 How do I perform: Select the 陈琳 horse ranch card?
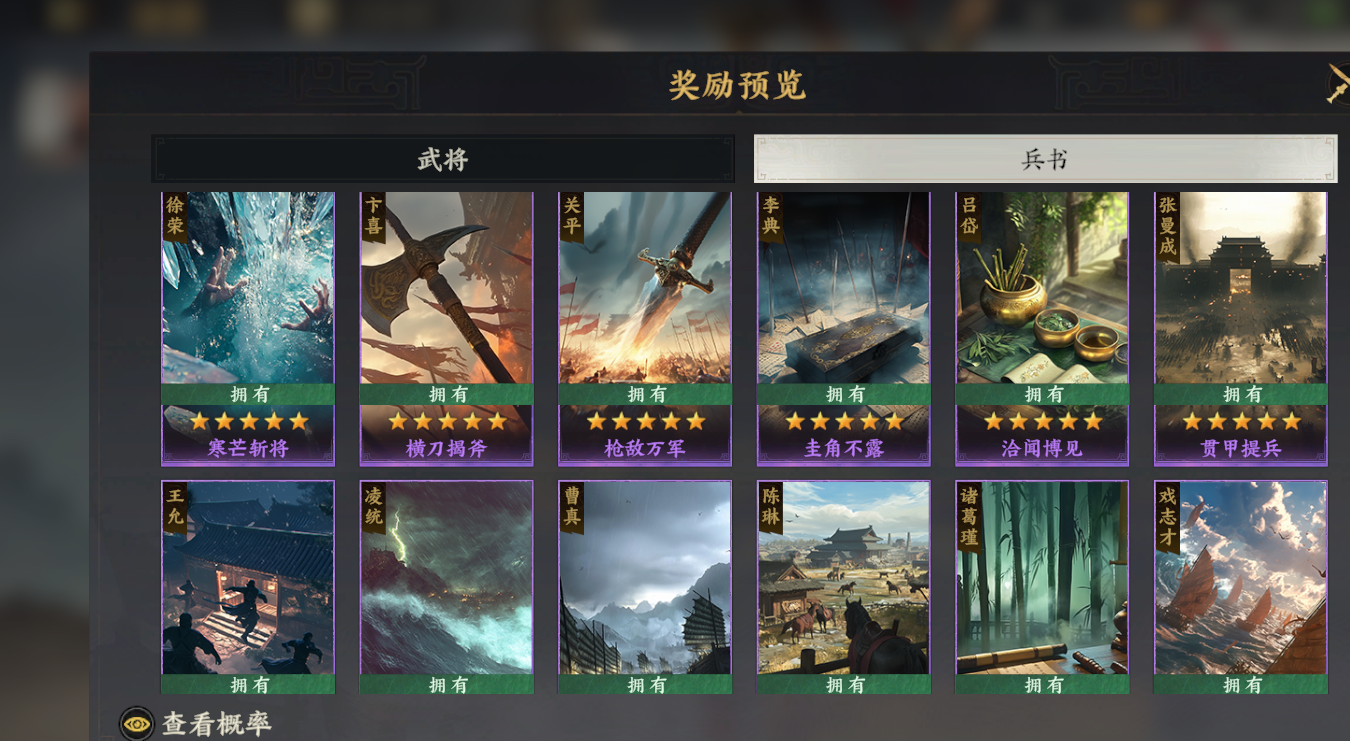tap(844, 588)
